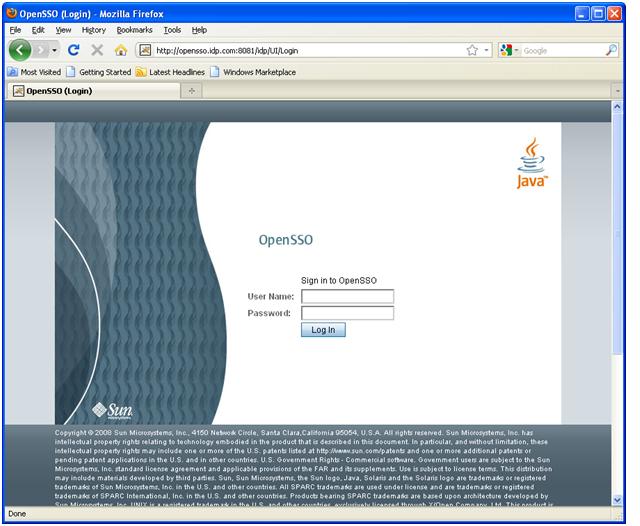Focus the Google search box

pos(562,51)
